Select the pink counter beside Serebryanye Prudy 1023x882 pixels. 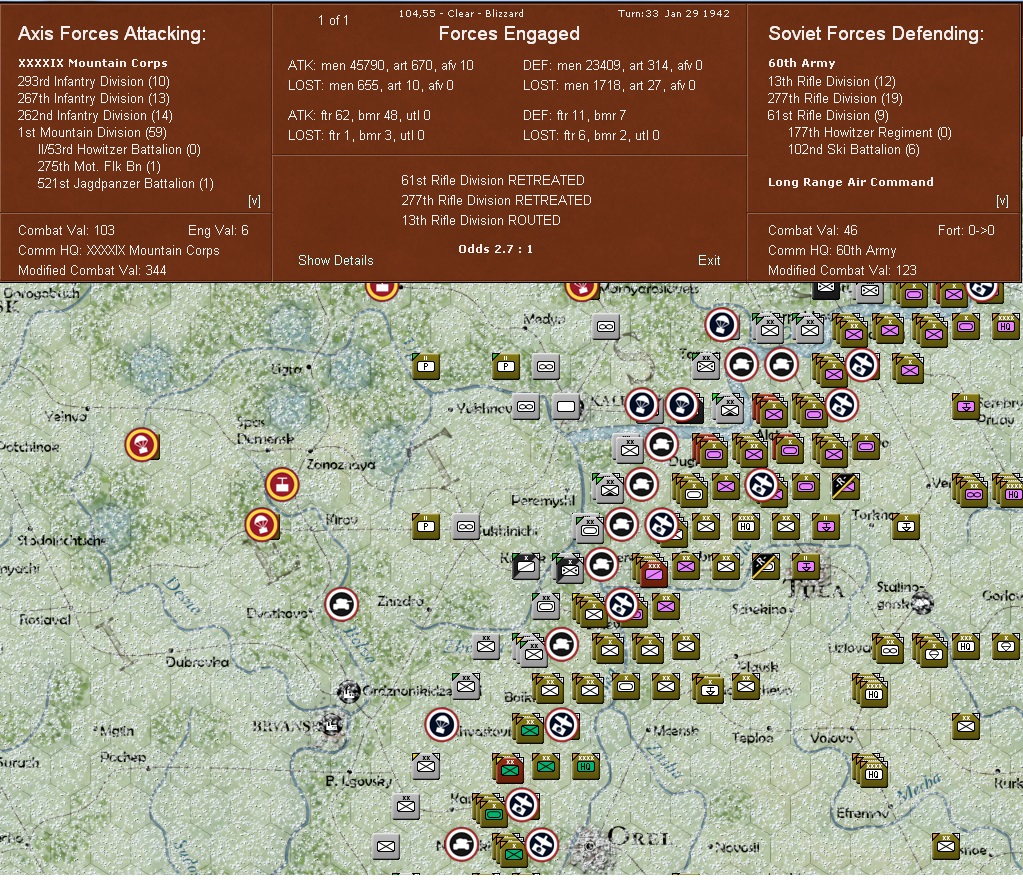pos(965,406)
